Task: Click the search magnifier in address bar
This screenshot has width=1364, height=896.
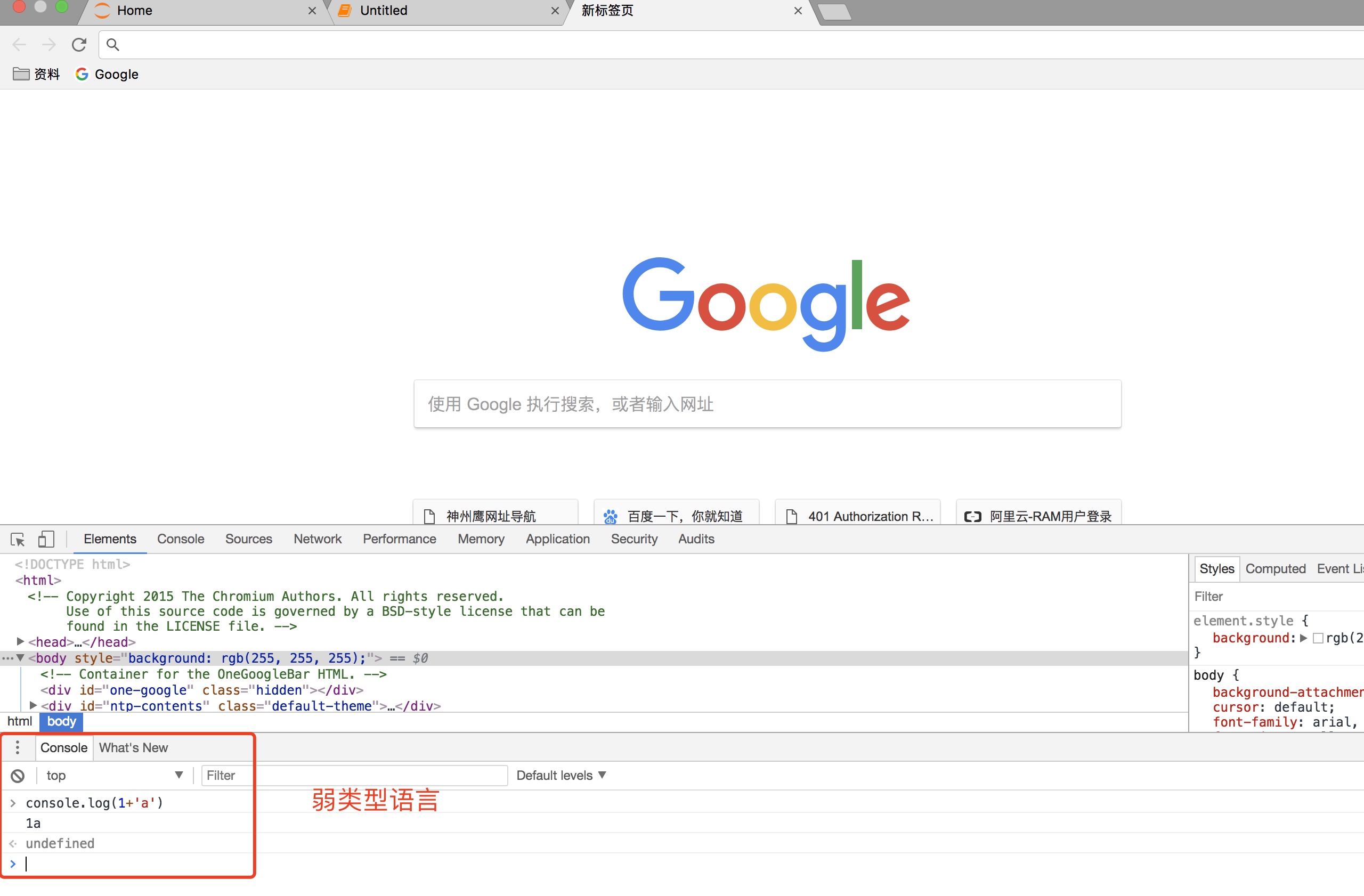Action: [113, 45]
